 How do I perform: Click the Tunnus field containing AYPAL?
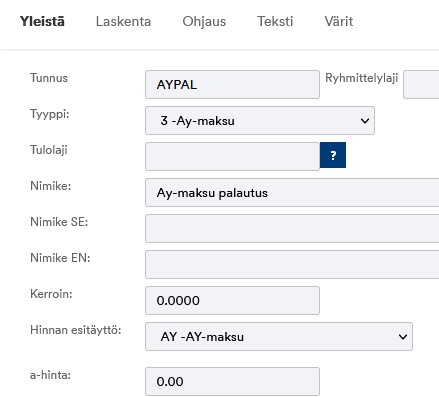coord(232,84)
